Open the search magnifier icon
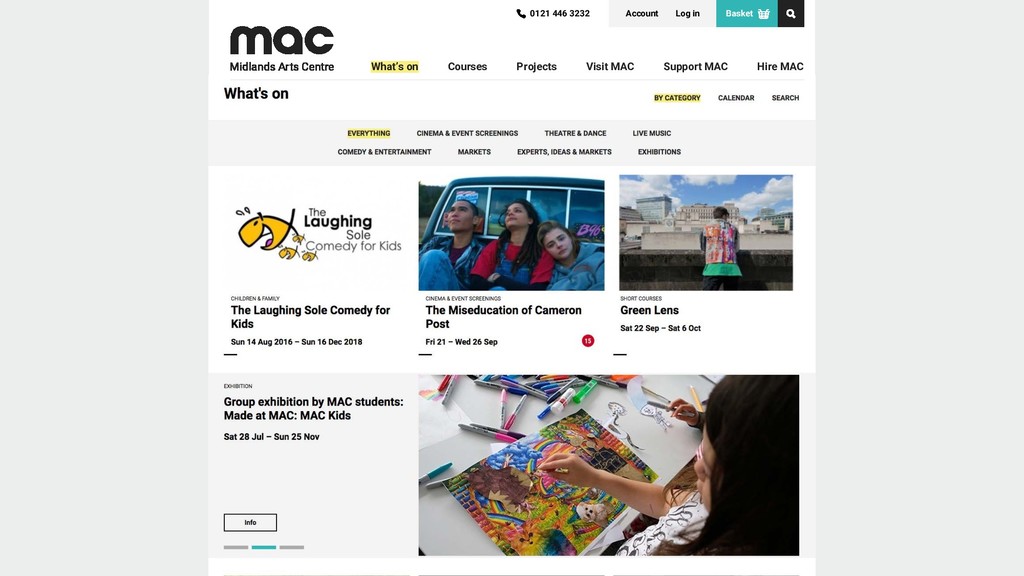 pos(791,13)
